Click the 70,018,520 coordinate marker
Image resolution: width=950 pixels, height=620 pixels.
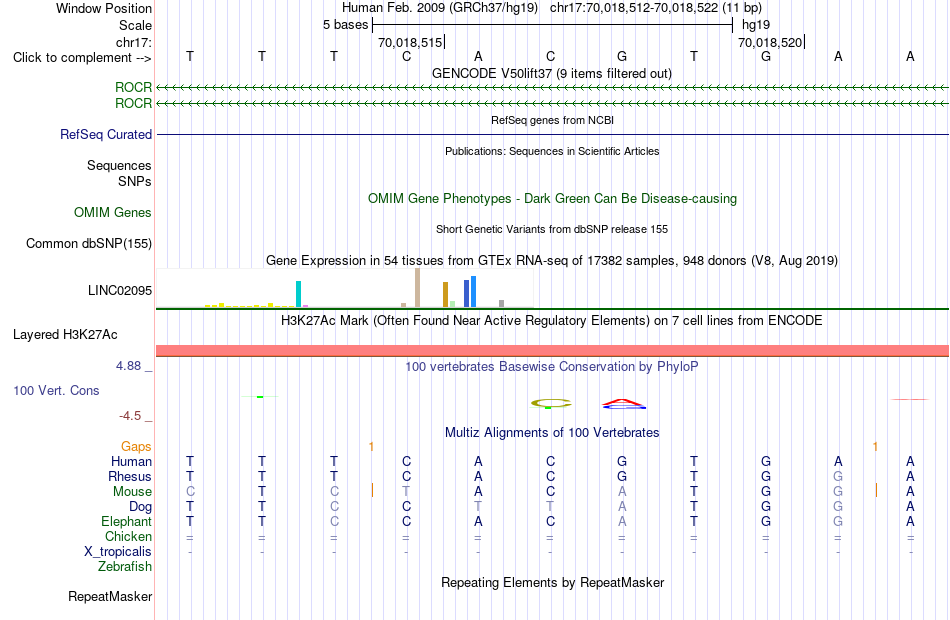(770, 42)
